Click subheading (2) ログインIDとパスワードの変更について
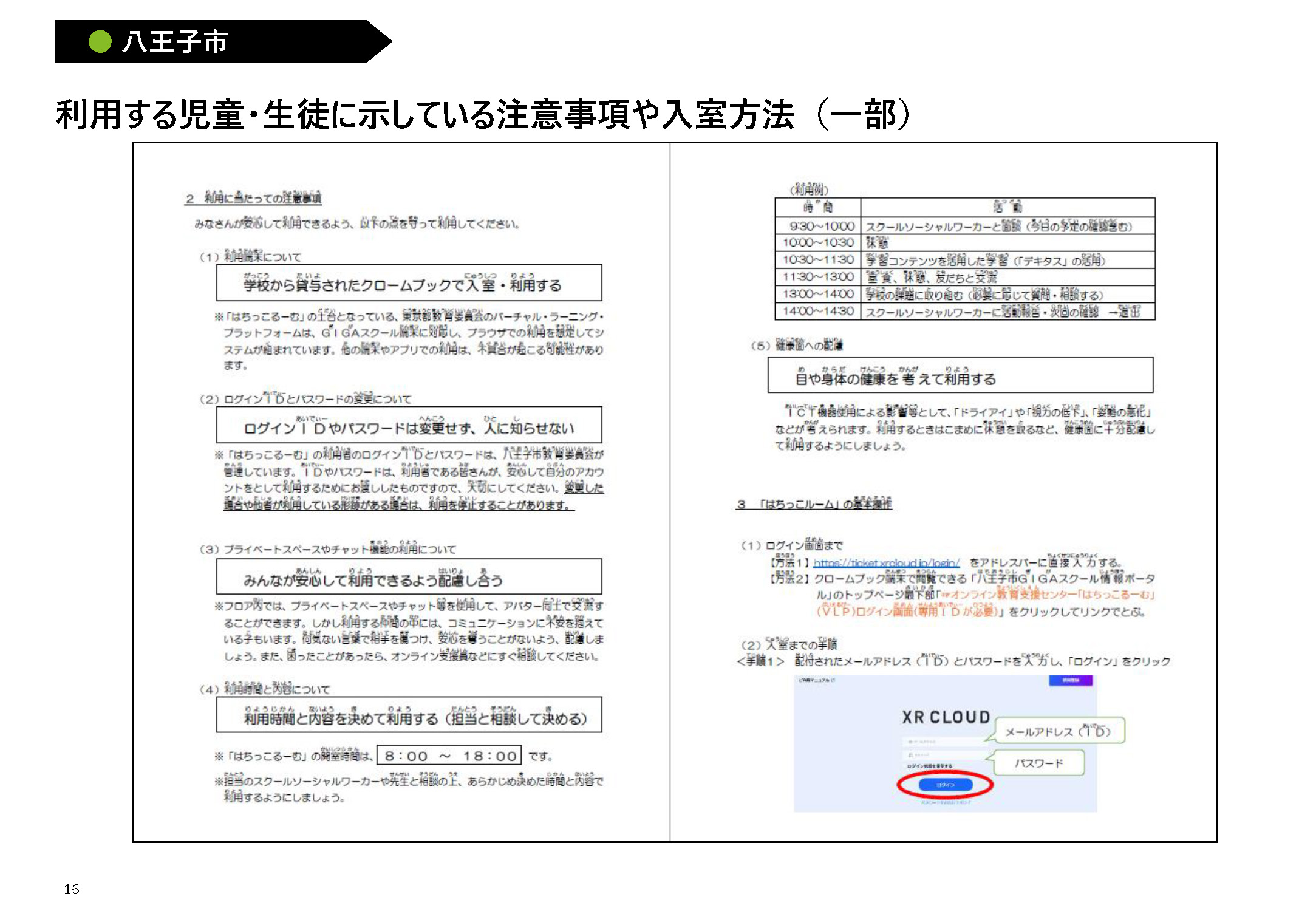The width and height of the screenshot is (1316, 911). coord(305,398)
